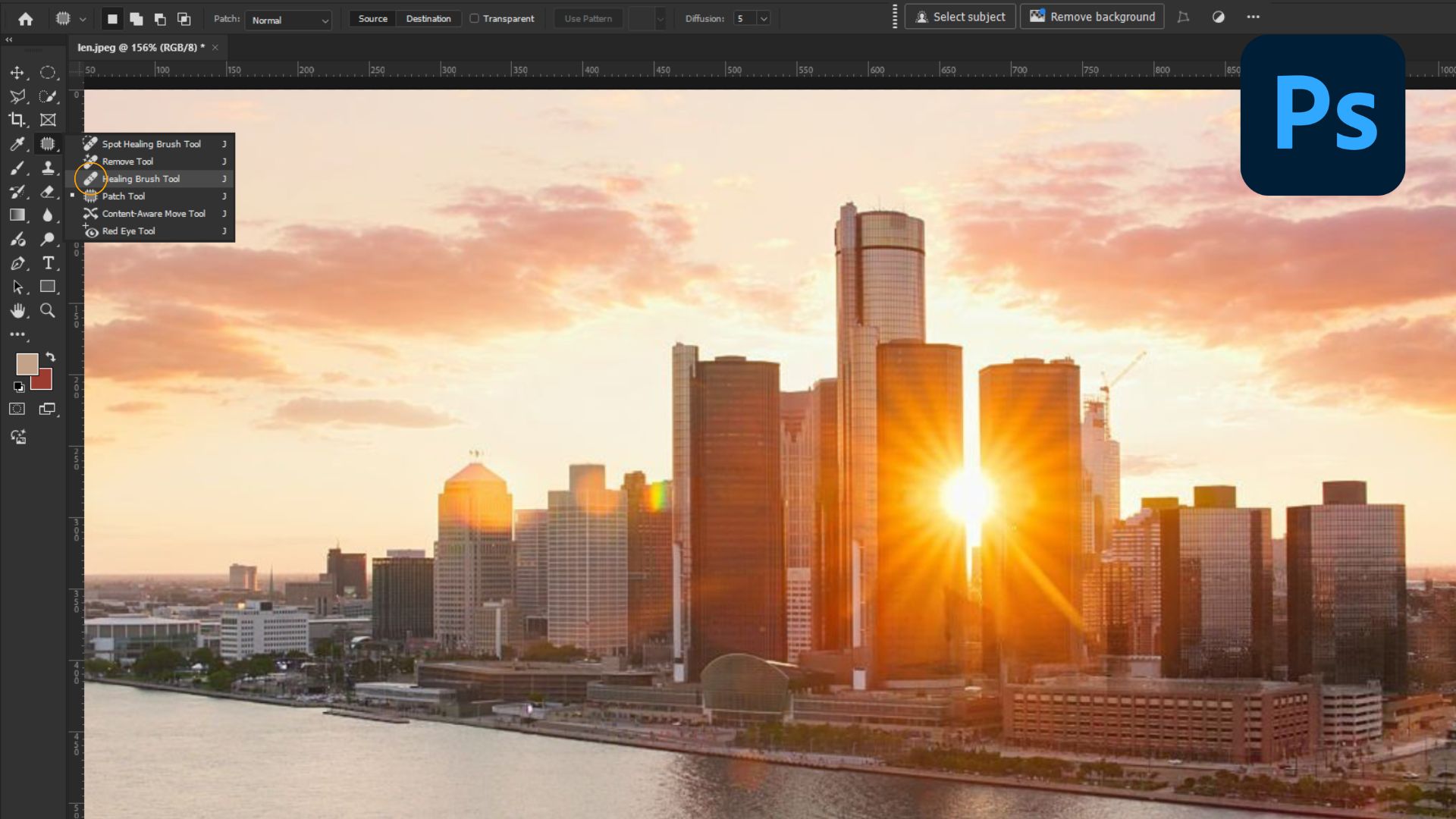Choose Intersect with selection mode
The height and width of the screenshot is (819, 1456).
[184, 19]
